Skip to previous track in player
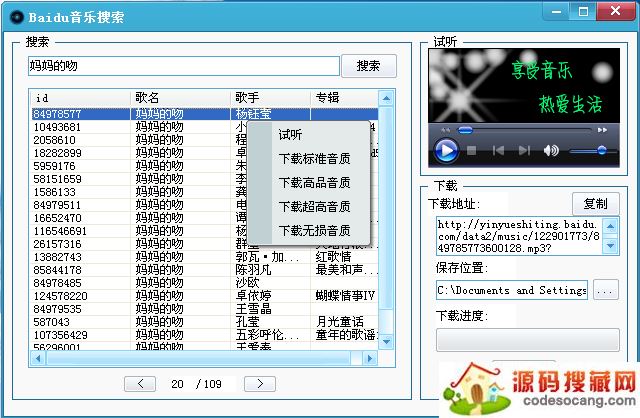640x418 pixels. click(498, 151)
